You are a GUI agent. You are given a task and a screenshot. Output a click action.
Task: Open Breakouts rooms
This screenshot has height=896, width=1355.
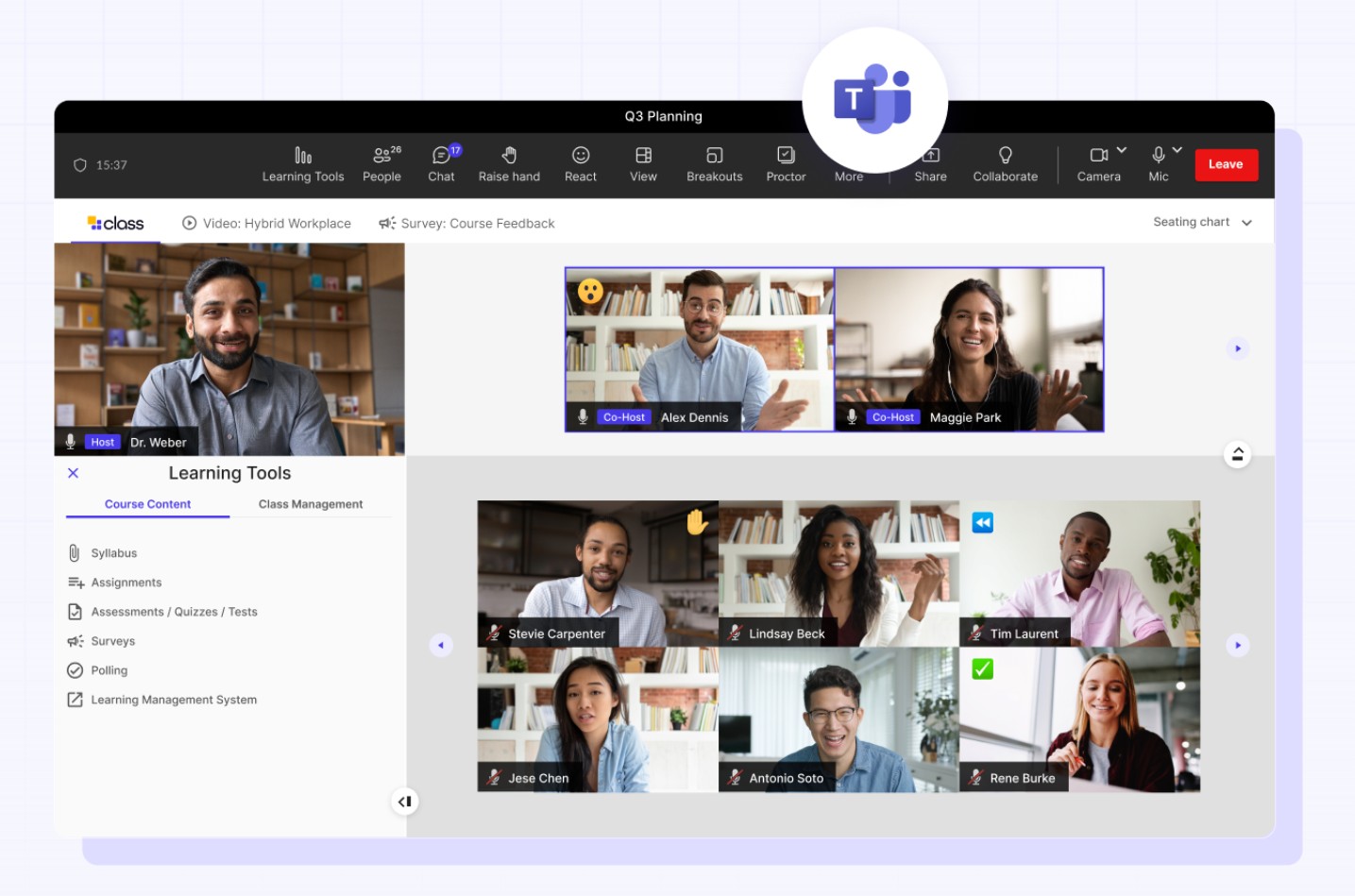(715, 164)
